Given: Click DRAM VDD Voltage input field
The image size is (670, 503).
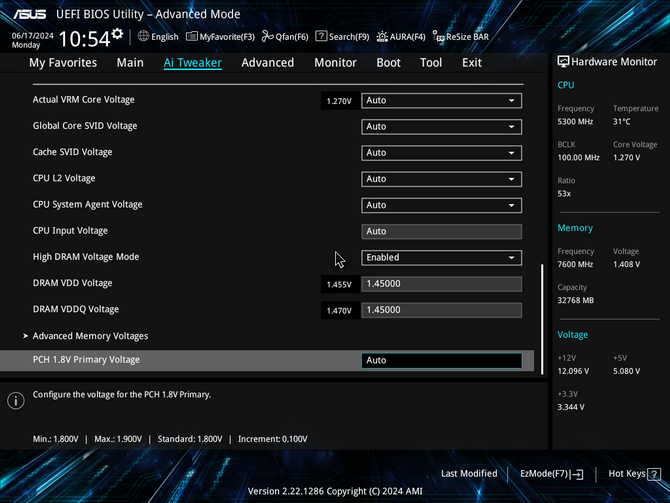Looking at the screenshot, I should [x=441, y=284].
